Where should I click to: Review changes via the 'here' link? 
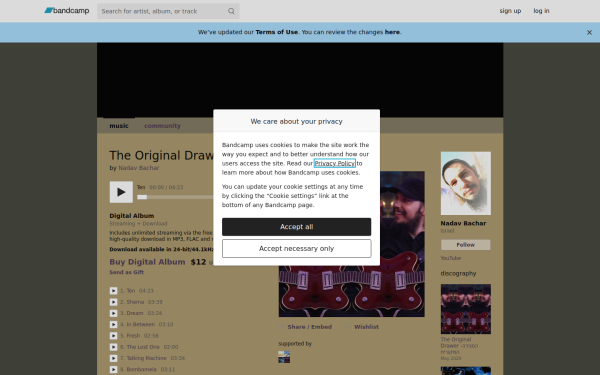(x=392, y=32)
